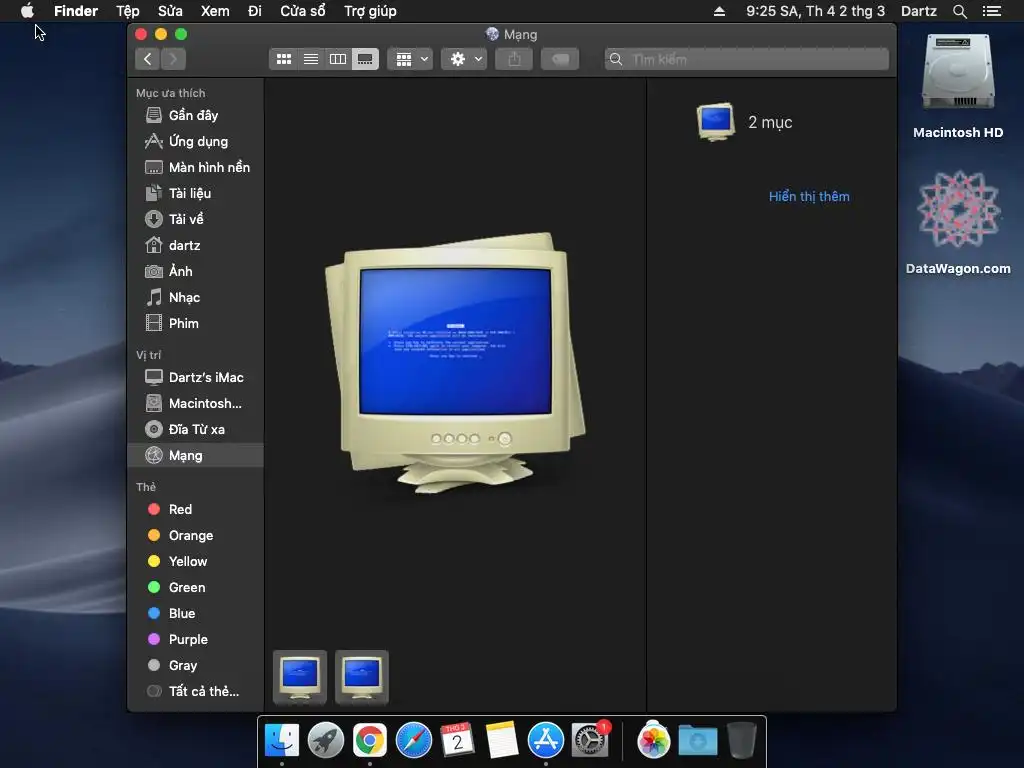The width and height of the screenshot is (1024, 768).
Task: Open the Apple menu
Action: tap(27, 11)
